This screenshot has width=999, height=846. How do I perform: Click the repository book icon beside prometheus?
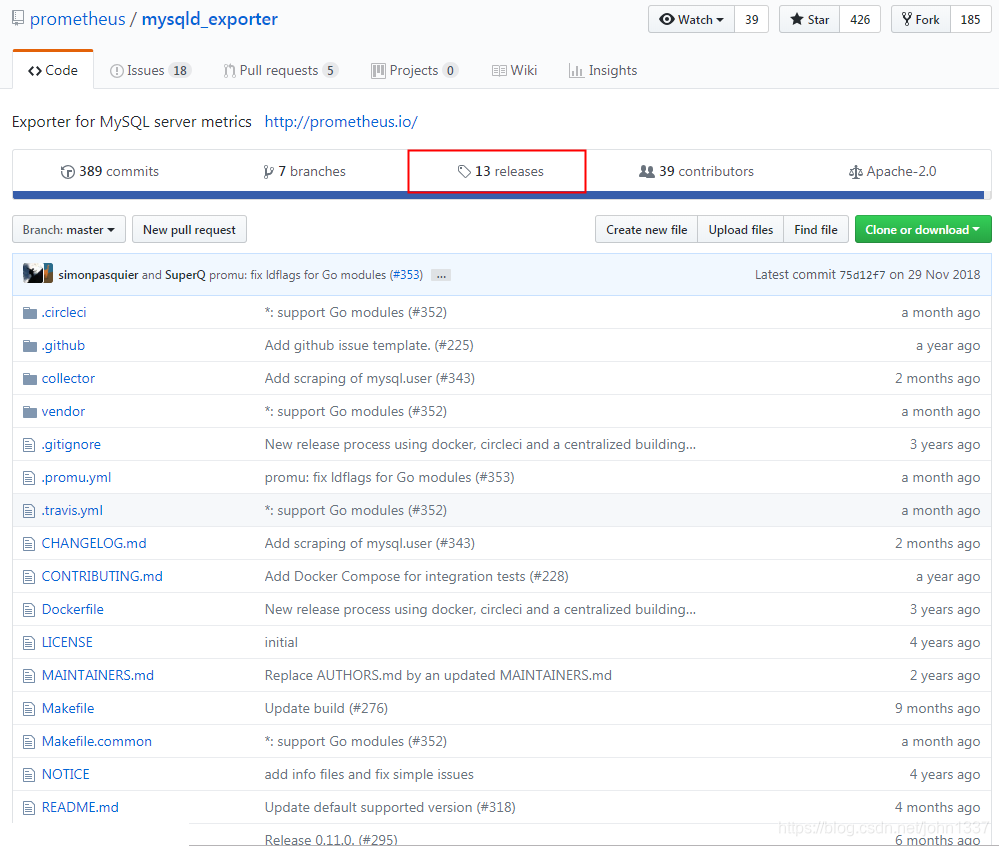(x=18, y=18)
